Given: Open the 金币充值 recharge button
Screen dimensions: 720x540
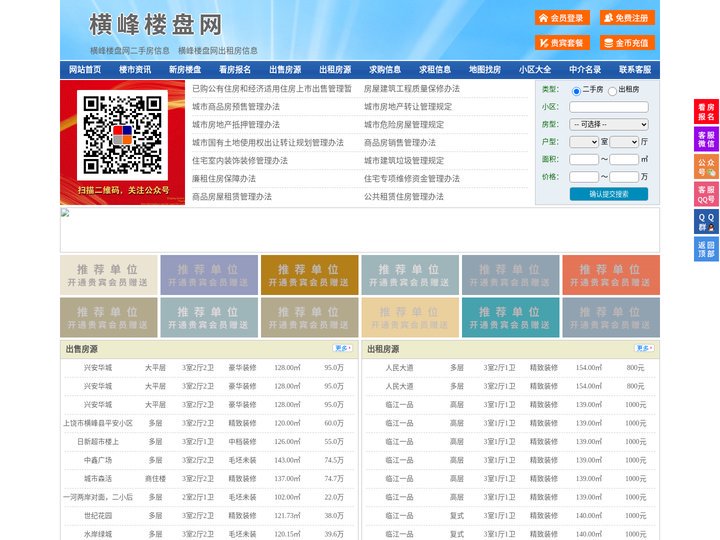Looking at the screenshot, I should click(627, 43).
